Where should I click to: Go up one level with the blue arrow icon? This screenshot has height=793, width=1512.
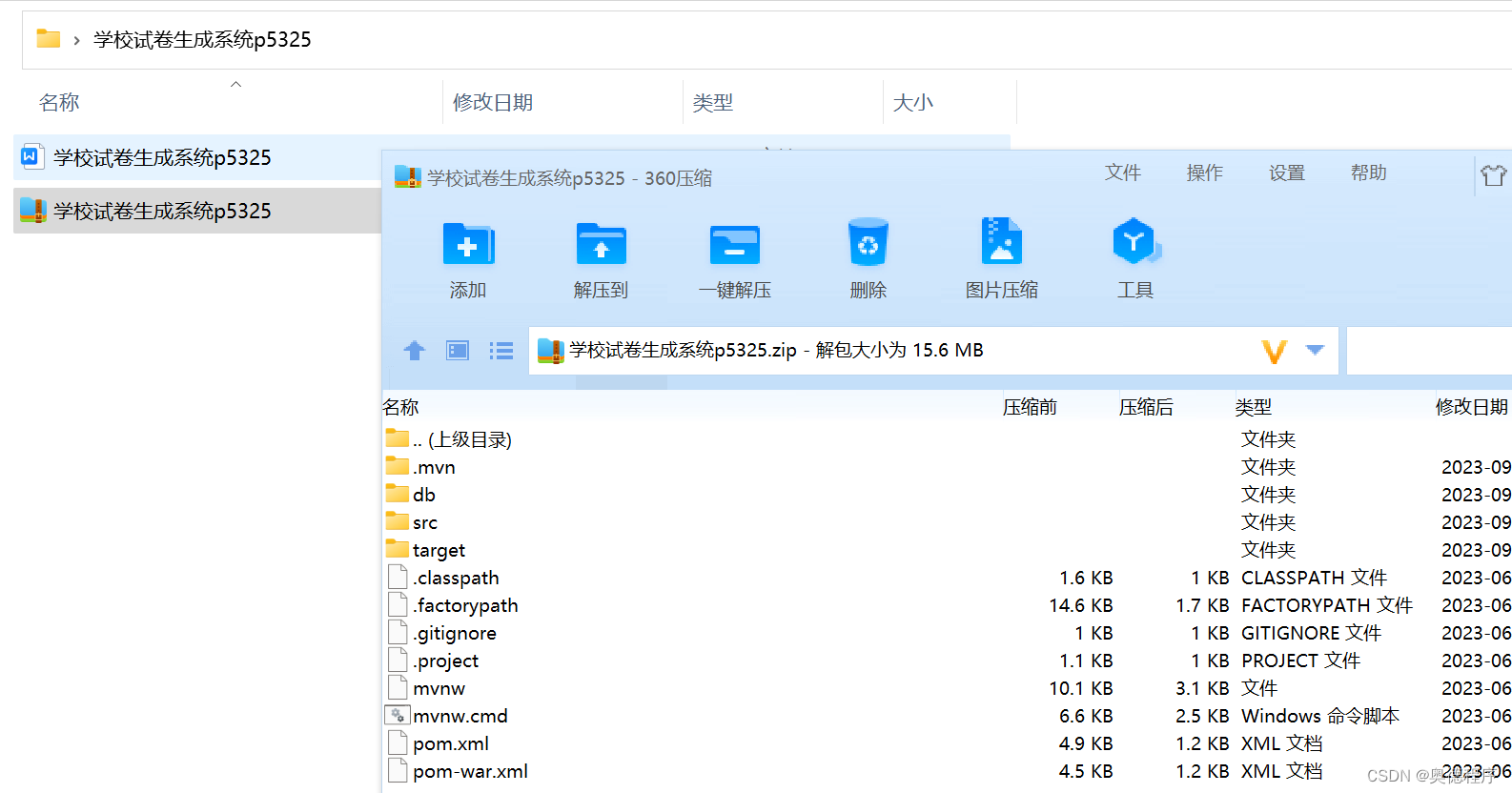coord(415,351)
